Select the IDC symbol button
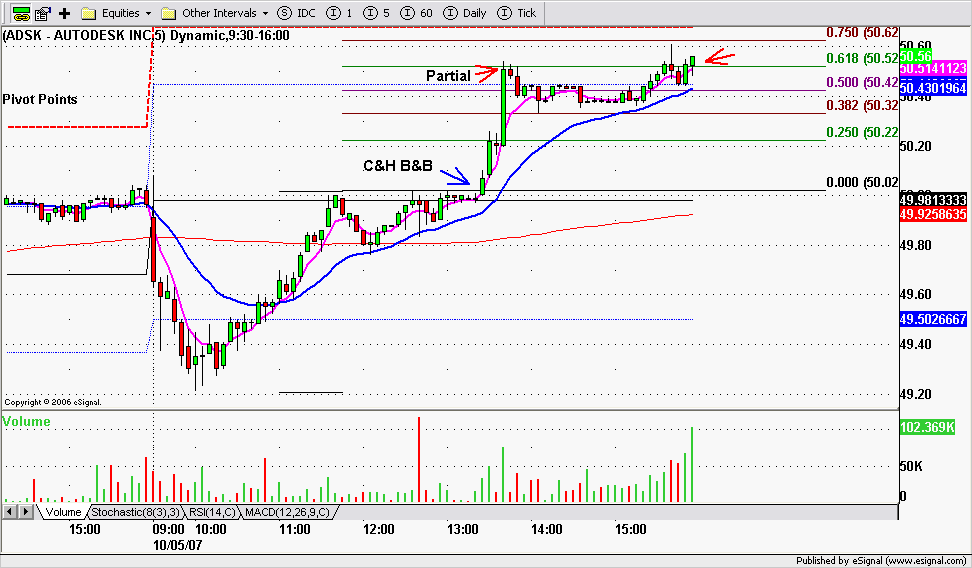This screenshot has width=972, height=568. (x=296, y=13)
